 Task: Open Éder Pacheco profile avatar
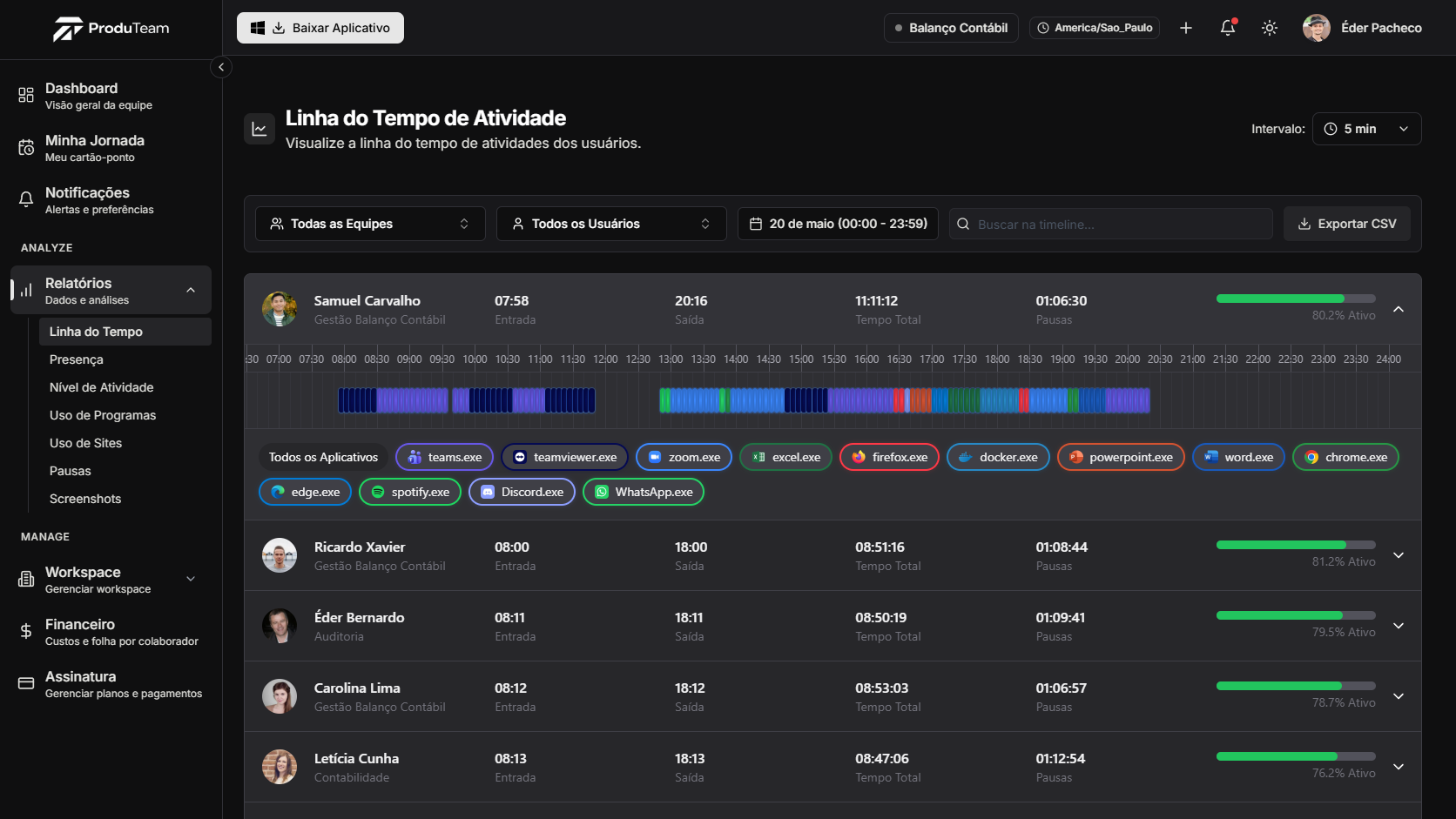[x=1316, y=28]
